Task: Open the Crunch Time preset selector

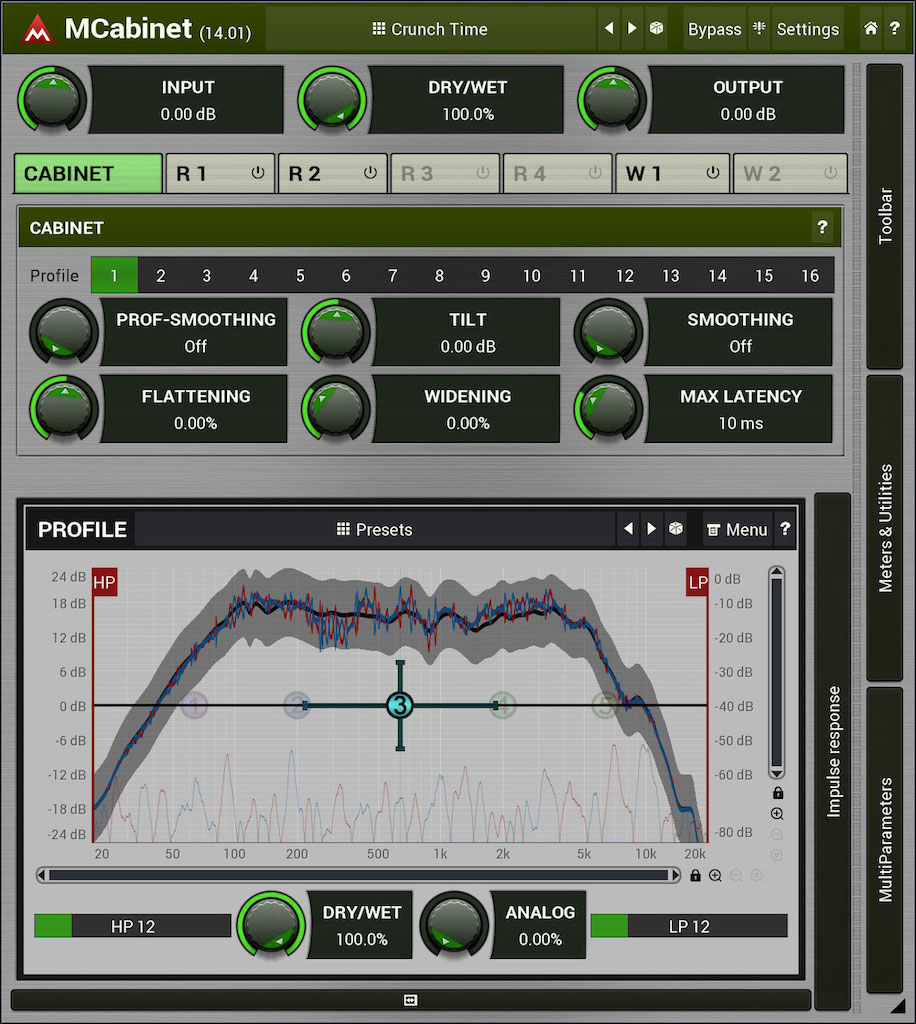Action: [x=430, y=29]
